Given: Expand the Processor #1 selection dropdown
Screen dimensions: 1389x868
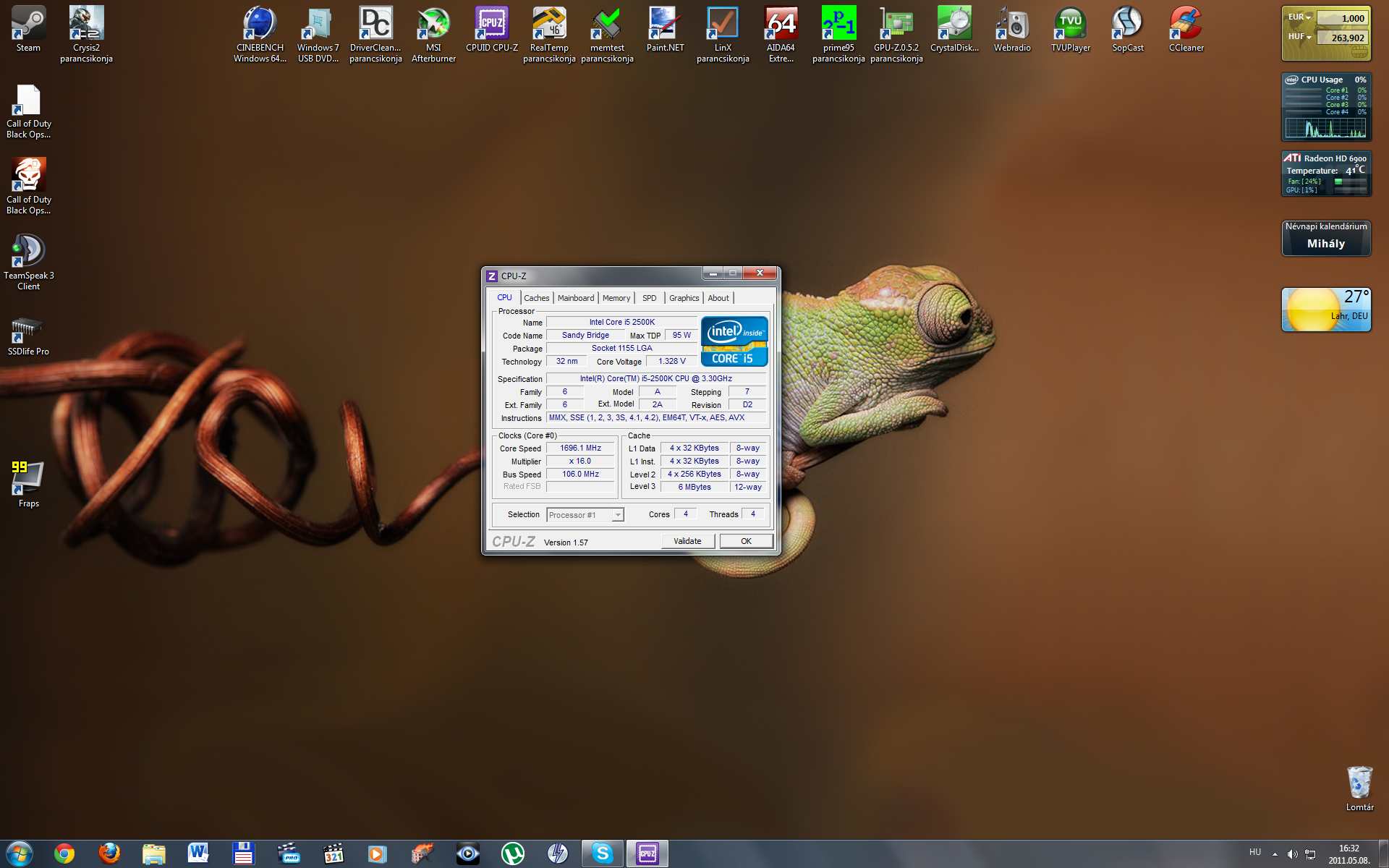Looking at the screenshot, I should point(617,515).
